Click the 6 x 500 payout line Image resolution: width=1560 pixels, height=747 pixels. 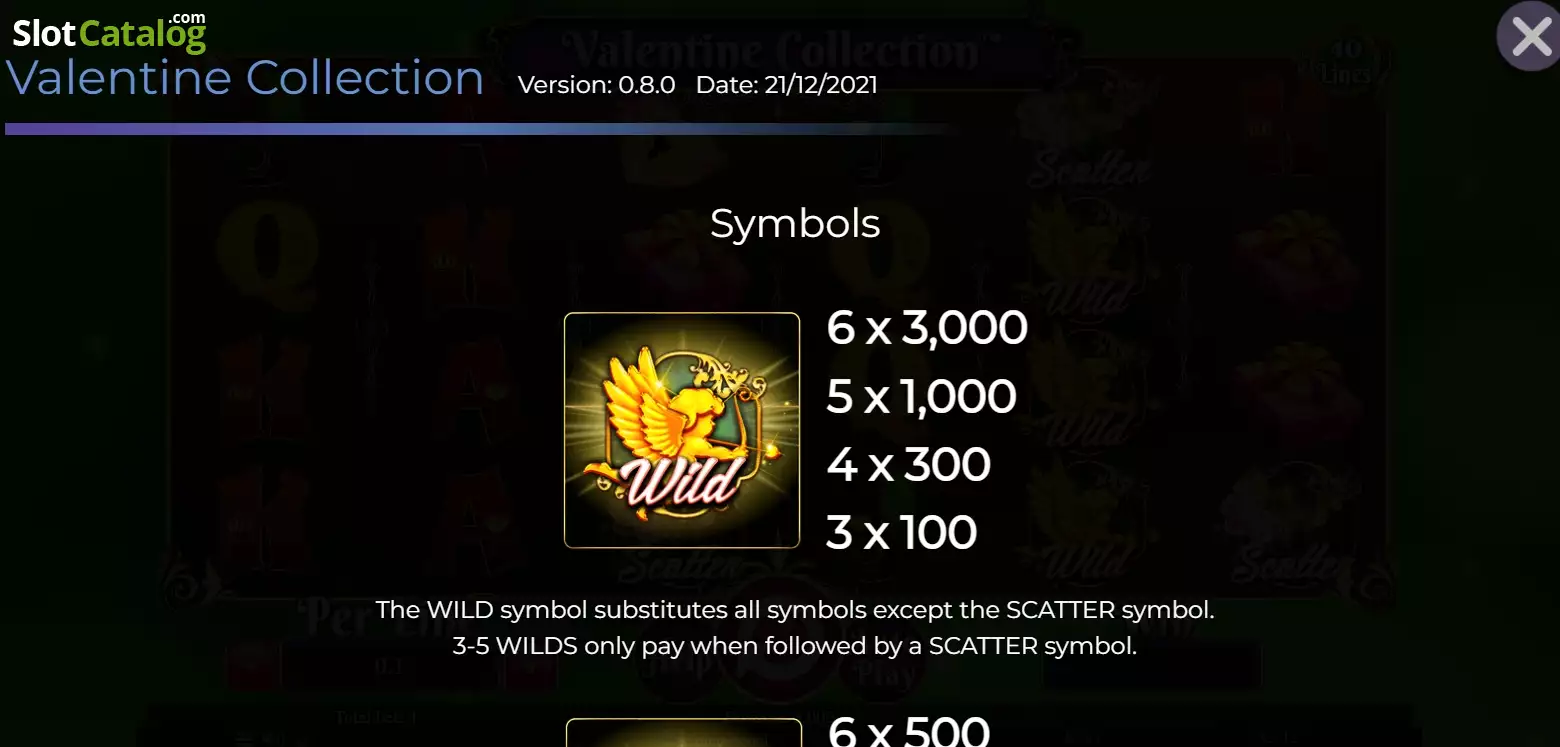(x=908, y=731)
